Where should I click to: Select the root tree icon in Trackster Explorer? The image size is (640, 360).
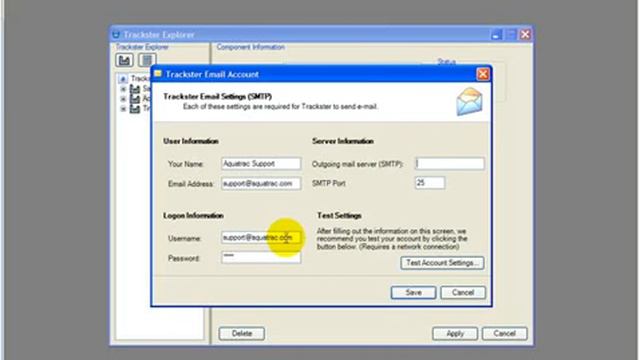123,78
